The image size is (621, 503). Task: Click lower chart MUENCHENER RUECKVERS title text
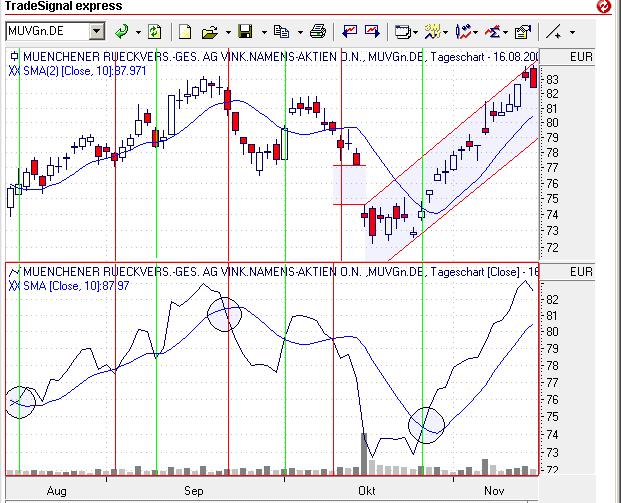click(x=280, y=272)
